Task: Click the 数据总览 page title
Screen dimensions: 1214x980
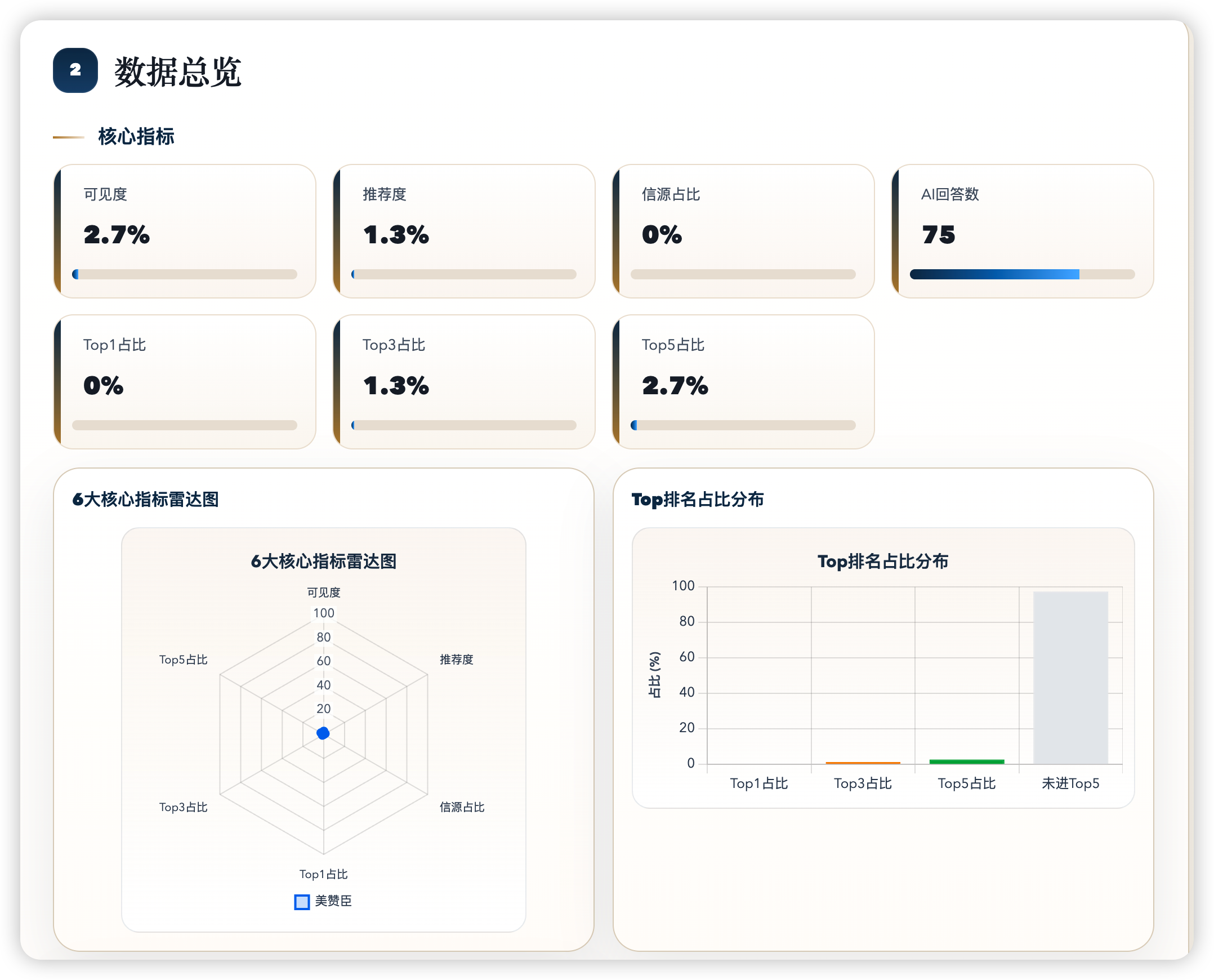Action: tap(178, 72)
